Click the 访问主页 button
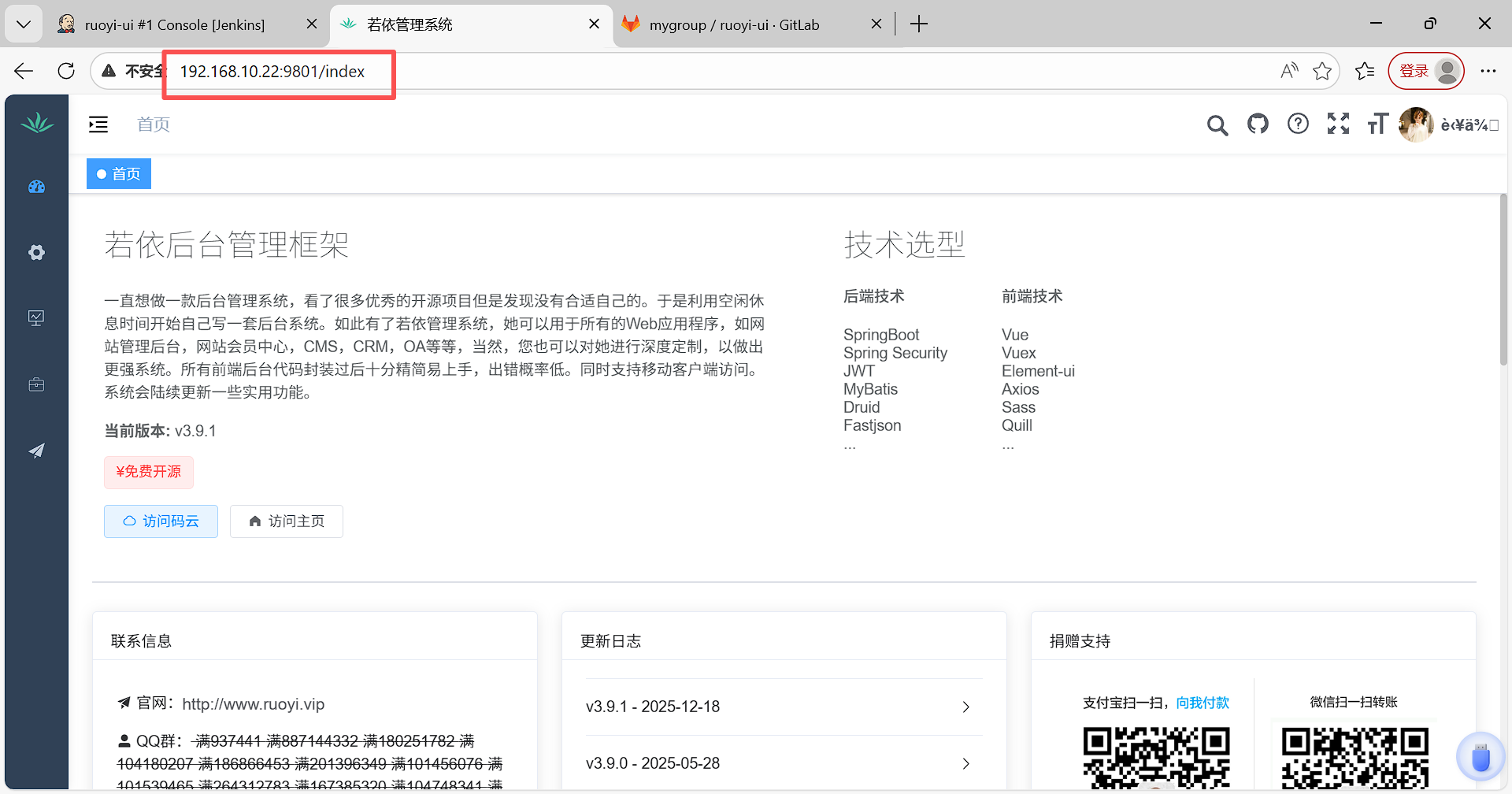This screenshot has height=794, width=1512. pos(287,521)
